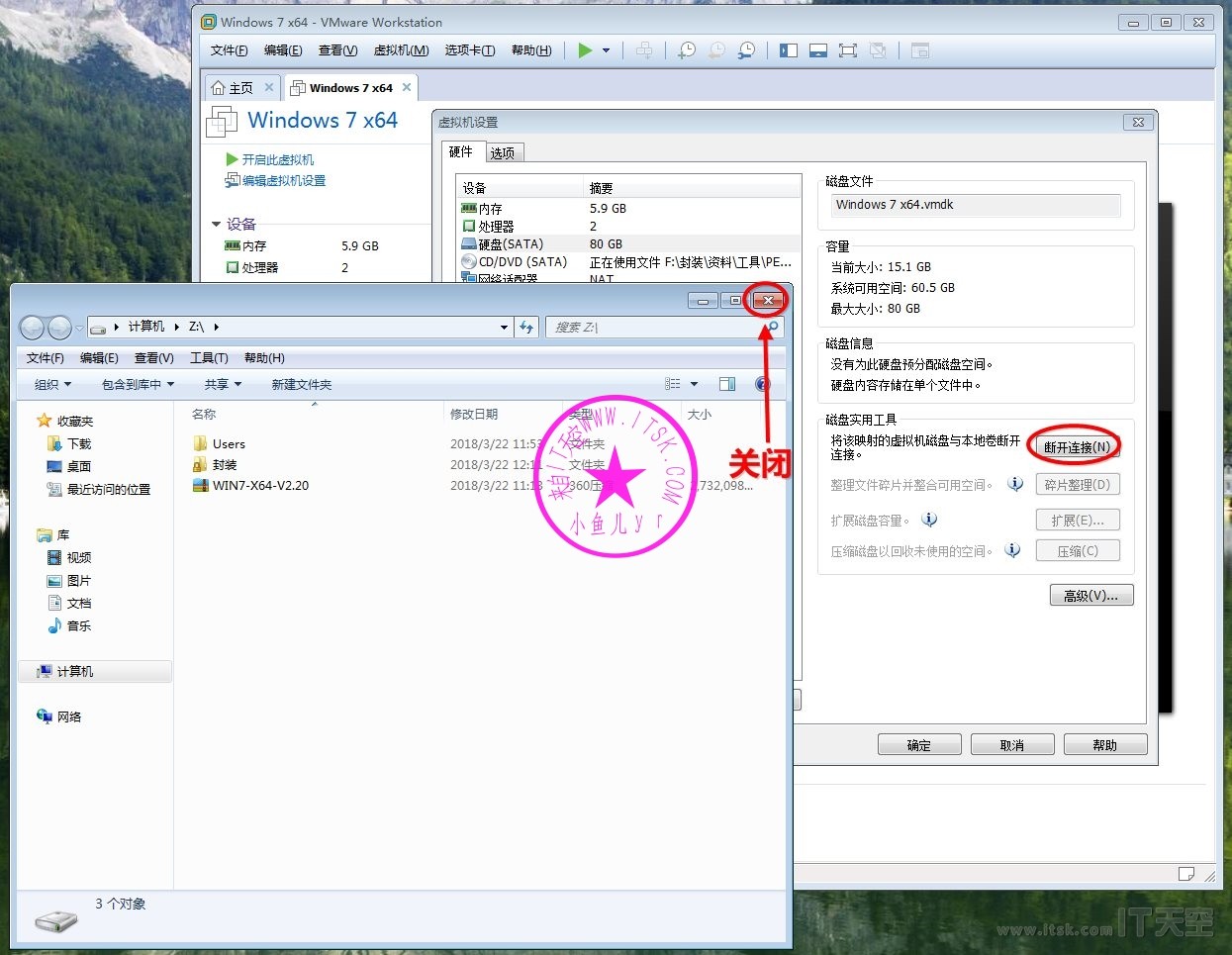Click the 开启此虚拟机 link

click(277, 159)
